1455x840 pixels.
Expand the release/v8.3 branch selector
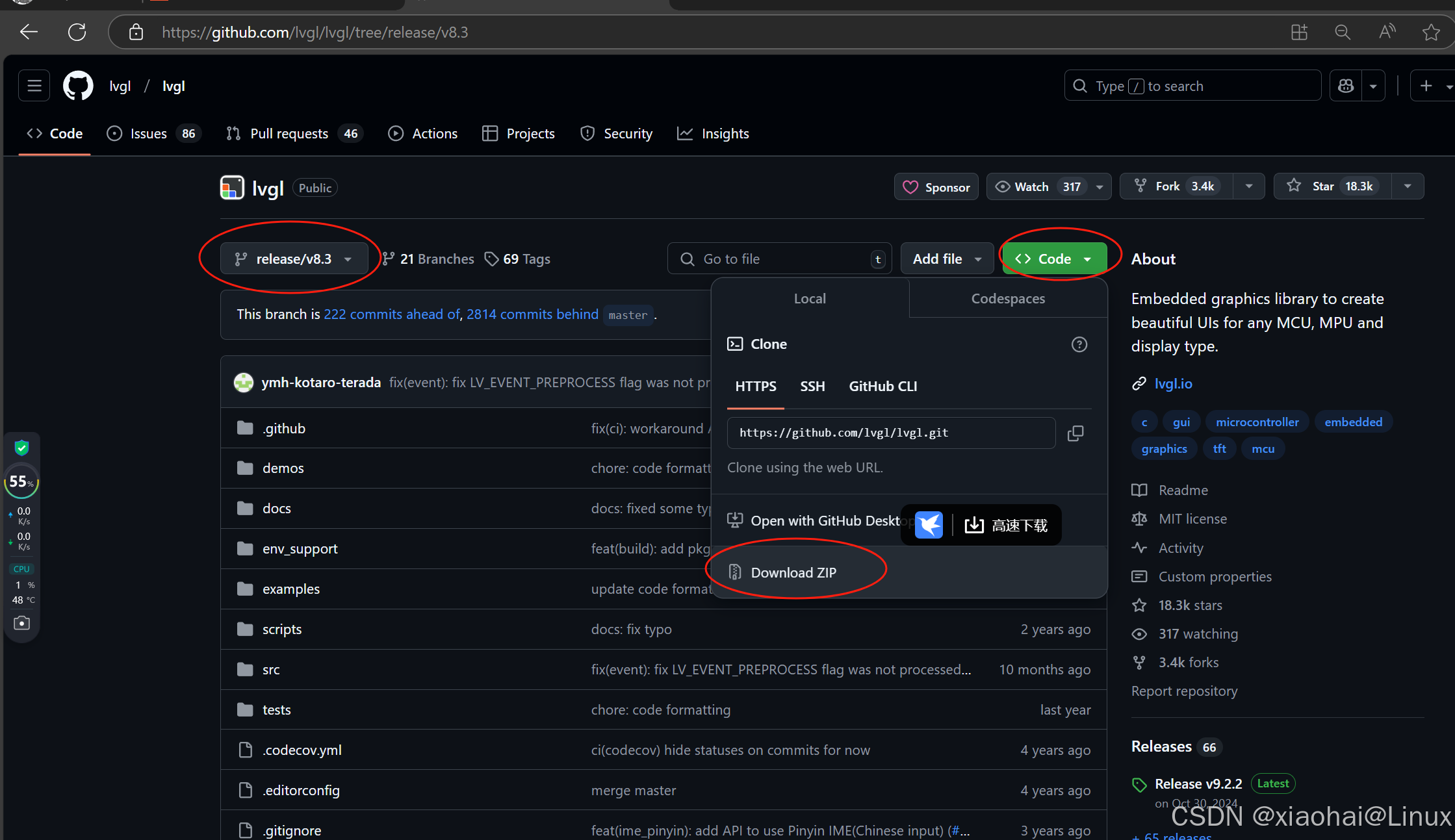[x=294, y=259]
